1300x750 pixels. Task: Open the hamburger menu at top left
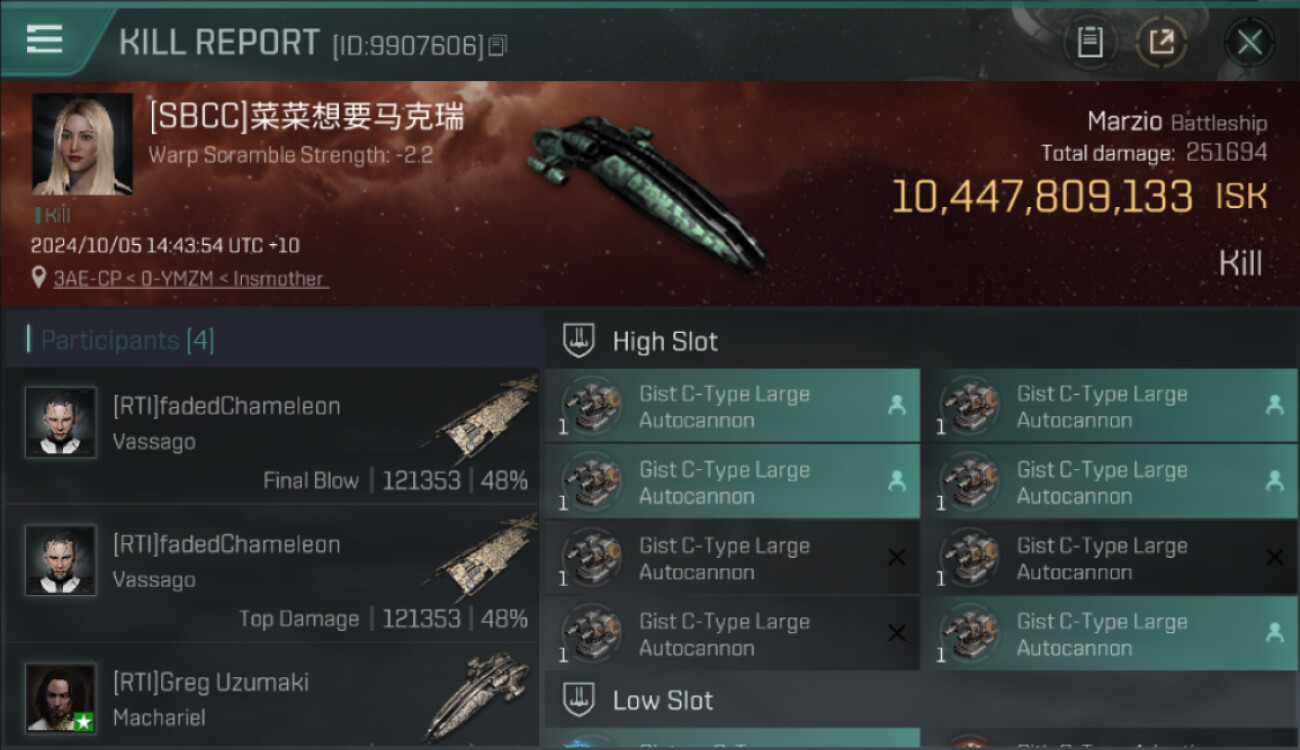click(x=44, y=38)
